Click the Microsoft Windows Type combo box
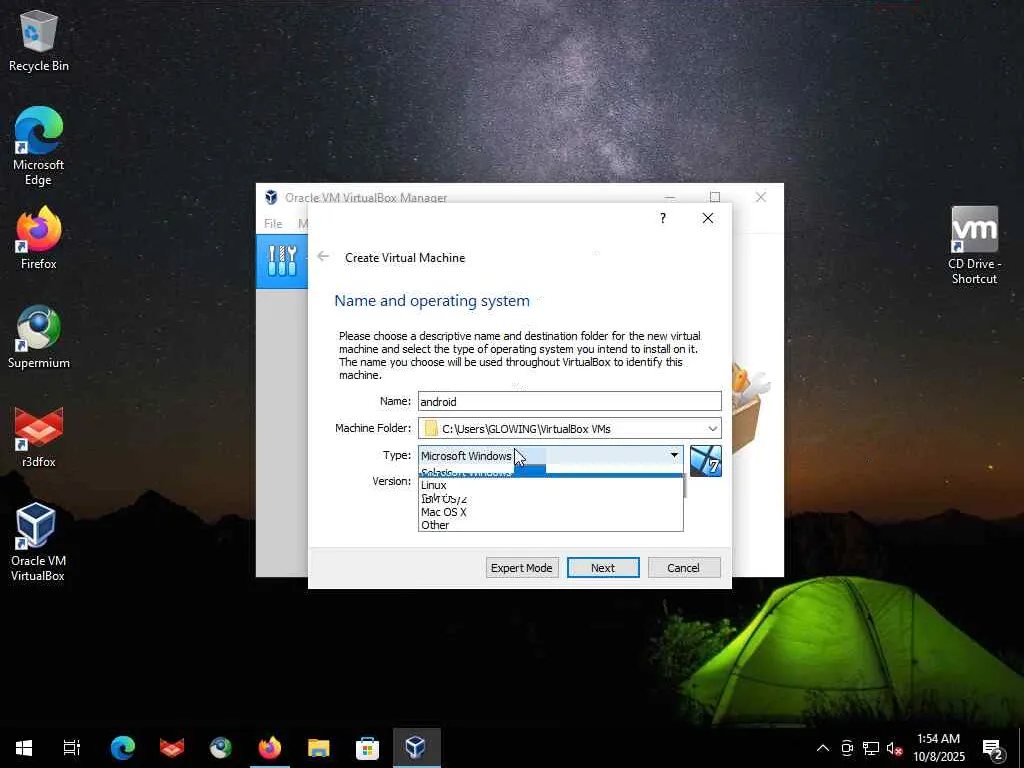The width and height of the screenshot is (1024, 768). point(551,455)
